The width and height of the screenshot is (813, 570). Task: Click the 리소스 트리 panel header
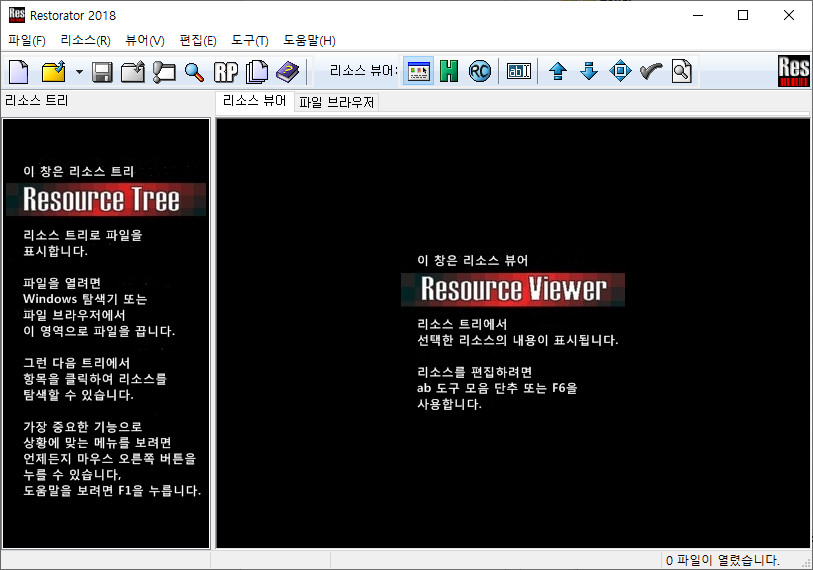click(37, 100)
